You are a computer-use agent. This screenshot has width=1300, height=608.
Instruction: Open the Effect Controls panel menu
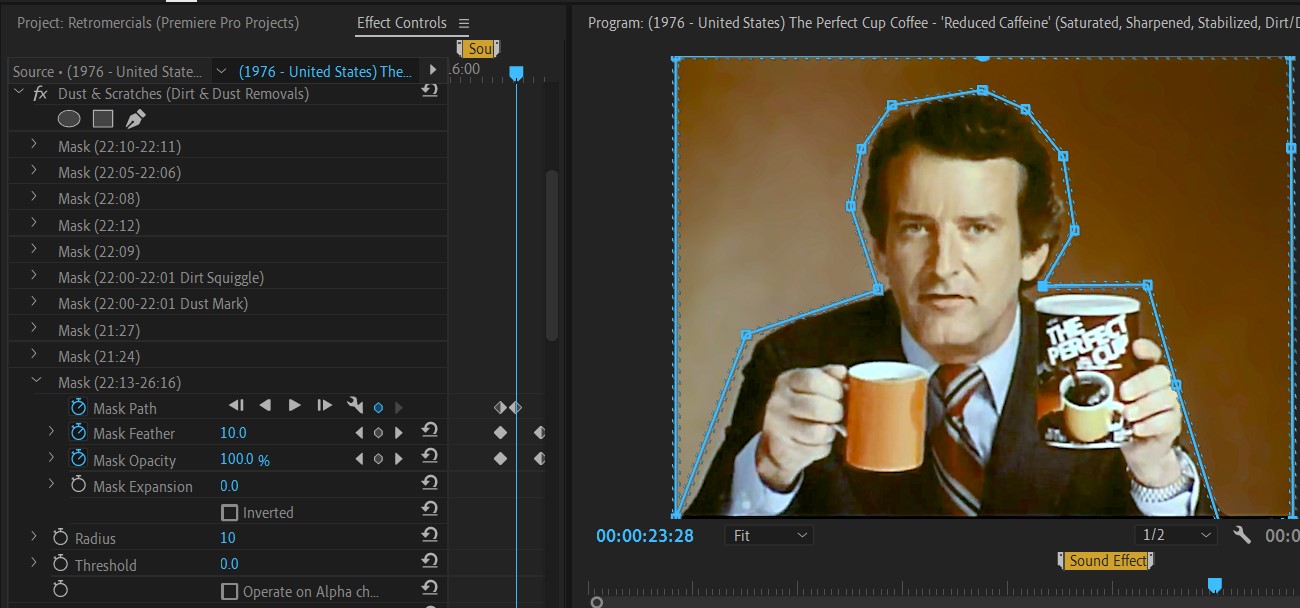[x=464, y=23]
